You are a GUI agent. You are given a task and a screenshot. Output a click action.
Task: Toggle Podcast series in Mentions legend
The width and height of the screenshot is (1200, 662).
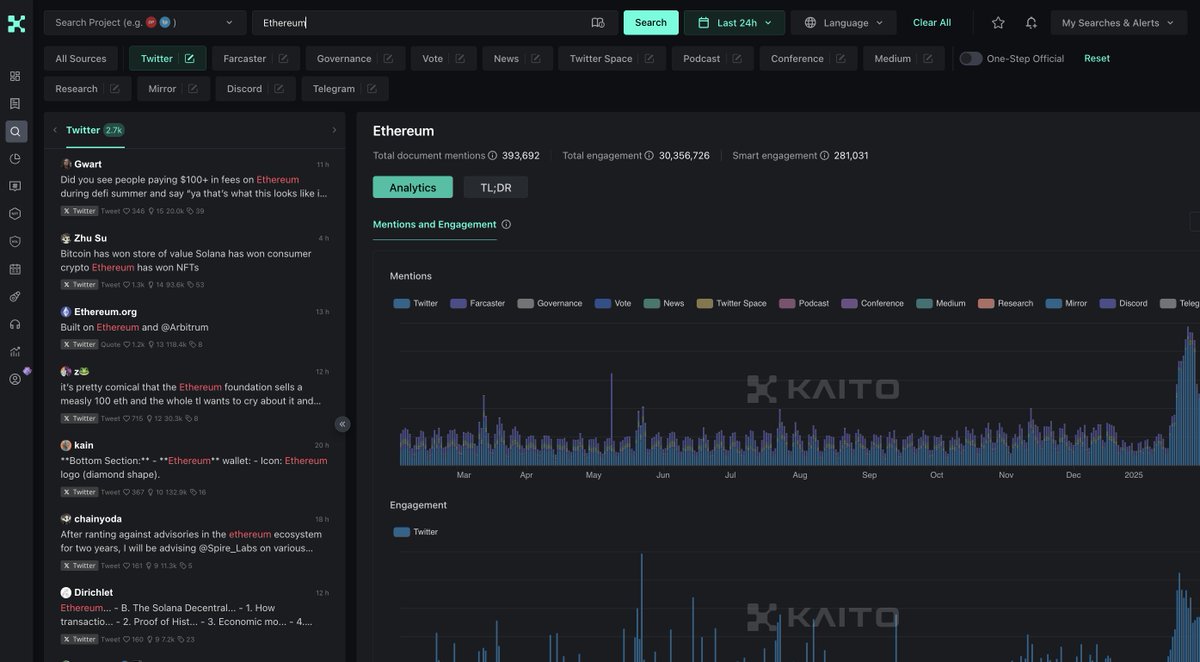point(804,303)
